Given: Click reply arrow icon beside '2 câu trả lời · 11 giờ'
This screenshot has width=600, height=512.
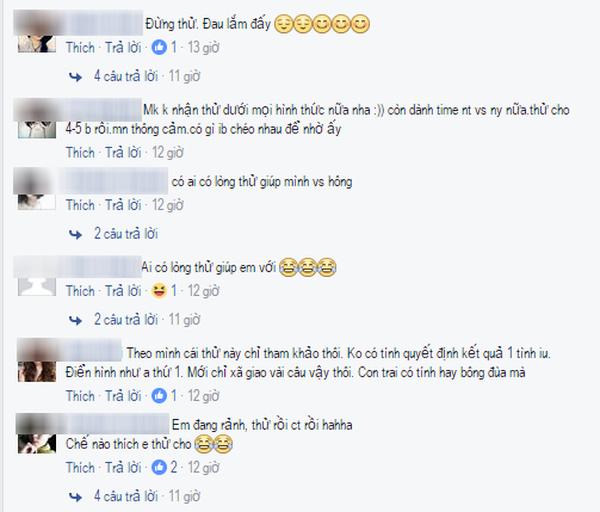Looking at the screenshot, I should pyautogui.click(x=75, y=320).
